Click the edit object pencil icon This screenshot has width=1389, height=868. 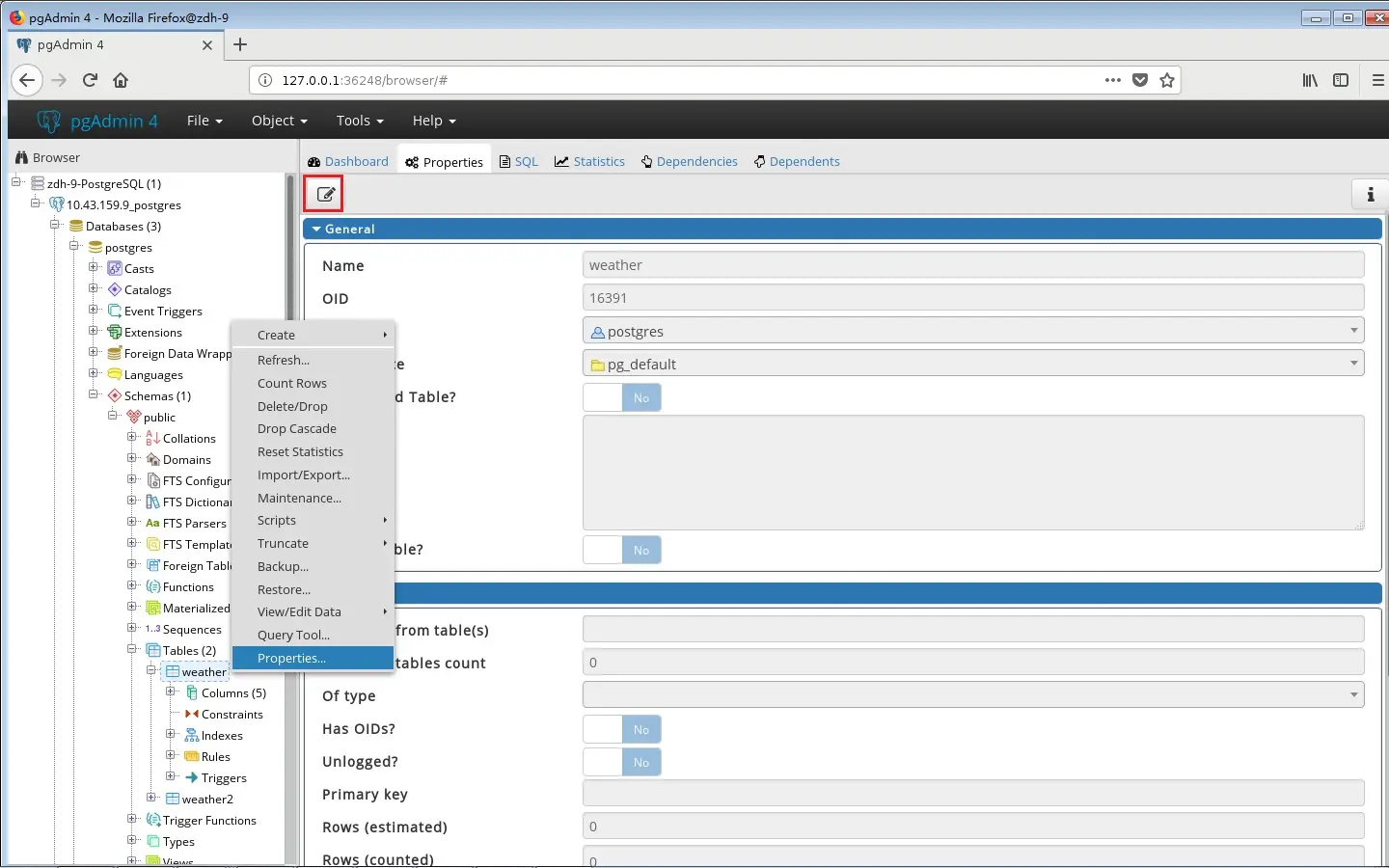click(x=325, y=194)
